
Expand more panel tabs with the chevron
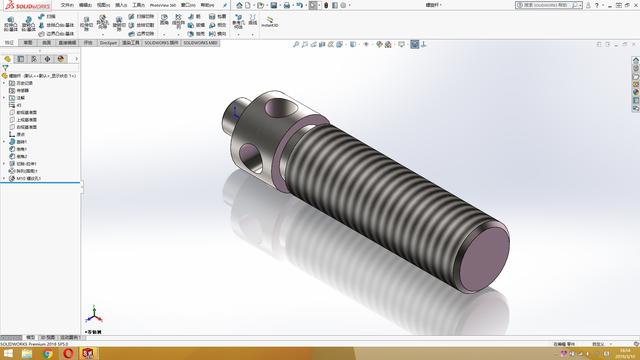click(x=76, y=59)
